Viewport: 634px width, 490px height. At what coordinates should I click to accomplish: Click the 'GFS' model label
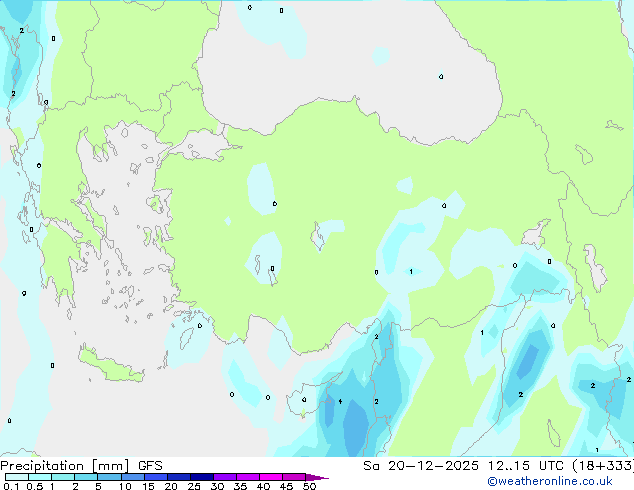150,466
